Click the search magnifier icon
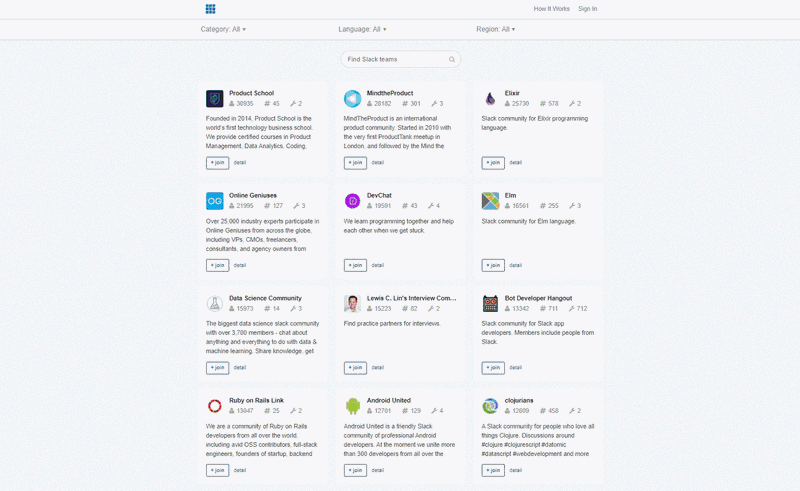The height and width of the screenshot is (491, 800). [452, 59]
